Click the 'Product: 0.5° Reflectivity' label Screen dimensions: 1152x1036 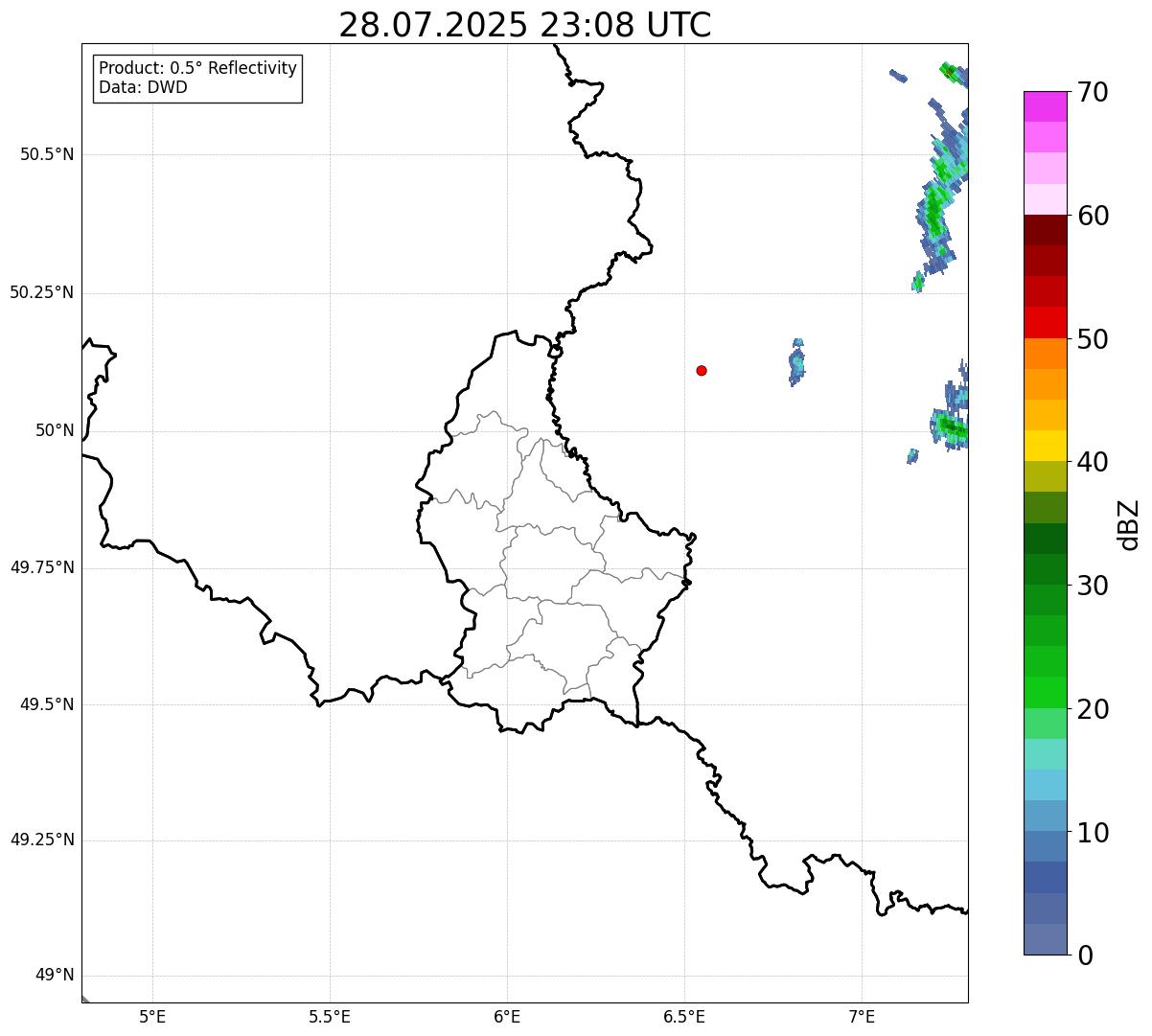click(197, 69)
